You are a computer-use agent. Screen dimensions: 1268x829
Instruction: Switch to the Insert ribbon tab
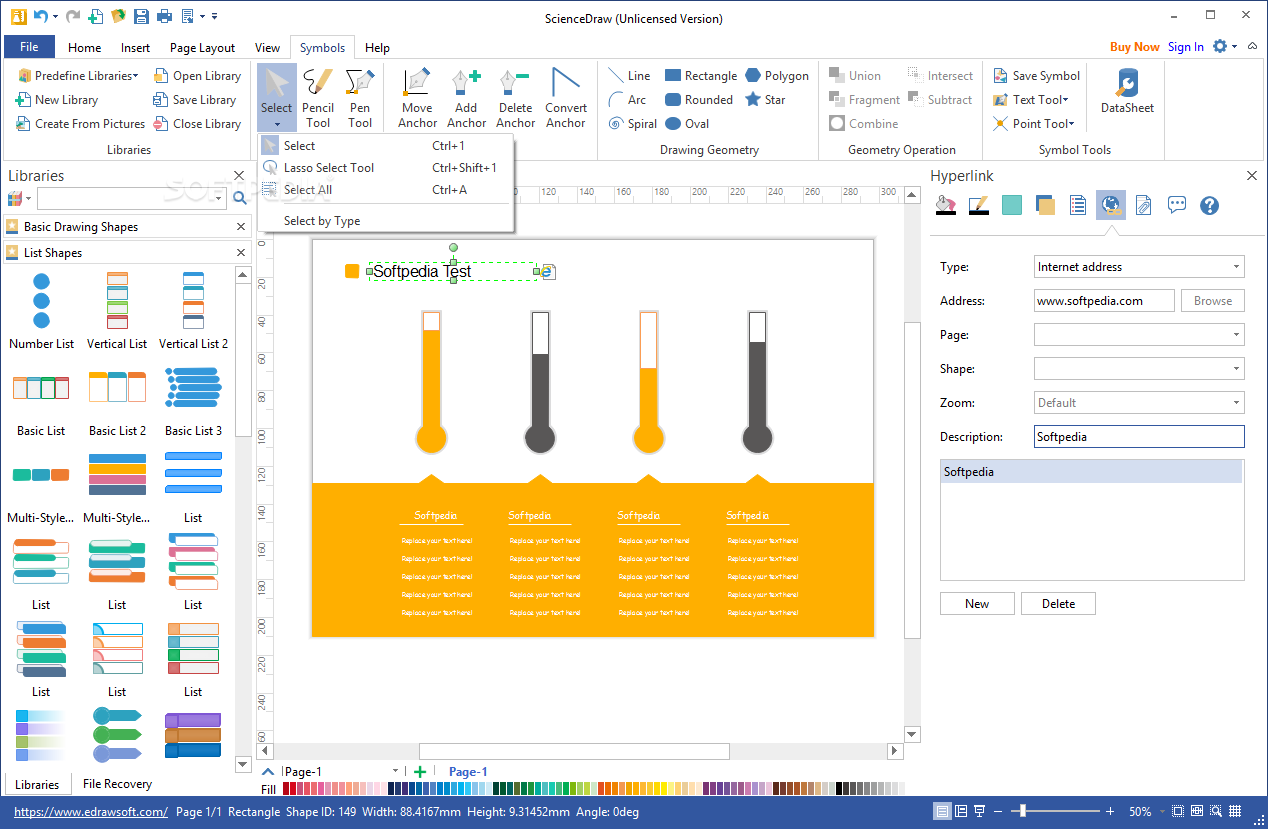[135, 47]
